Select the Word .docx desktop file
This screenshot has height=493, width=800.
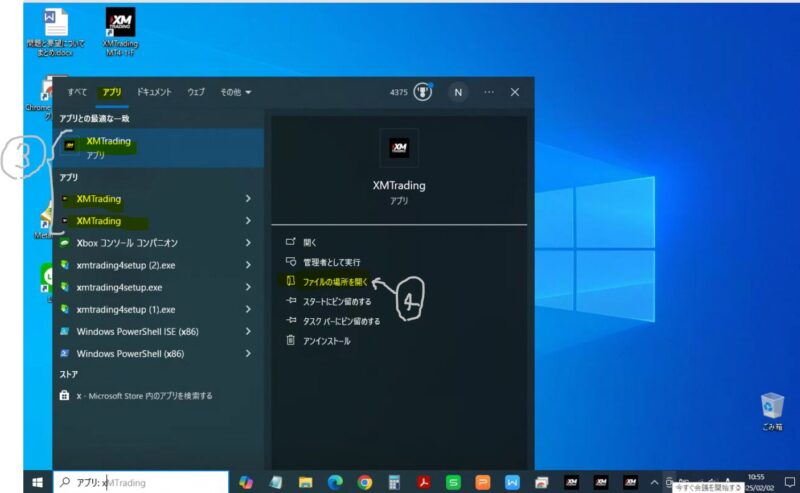tap(56, 32)
